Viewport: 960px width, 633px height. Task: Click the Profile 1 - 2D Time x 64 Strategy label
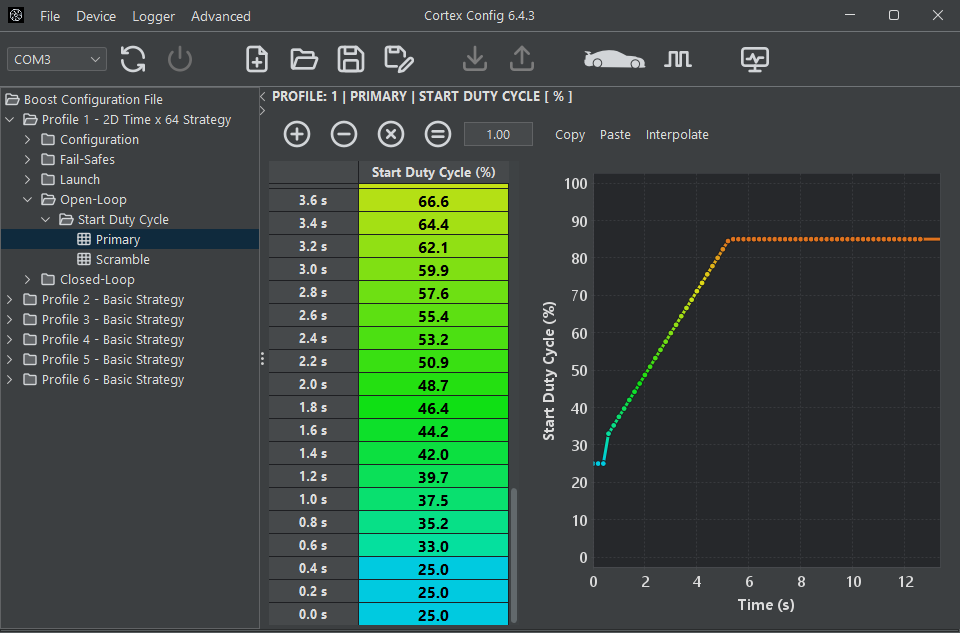(136, 119)
